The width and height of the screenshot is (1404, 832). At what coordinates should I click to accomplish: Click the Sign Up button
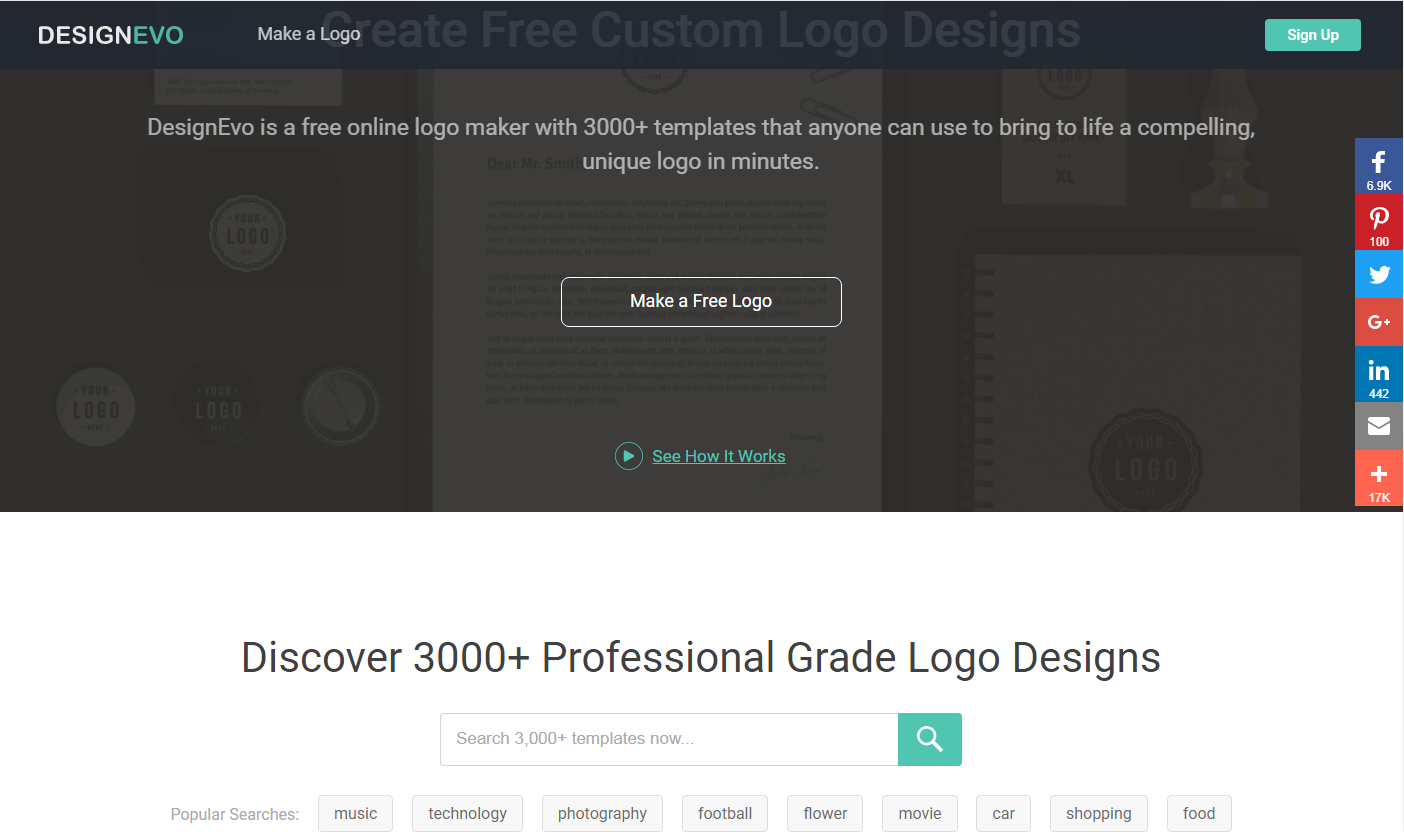(1313, 35)
